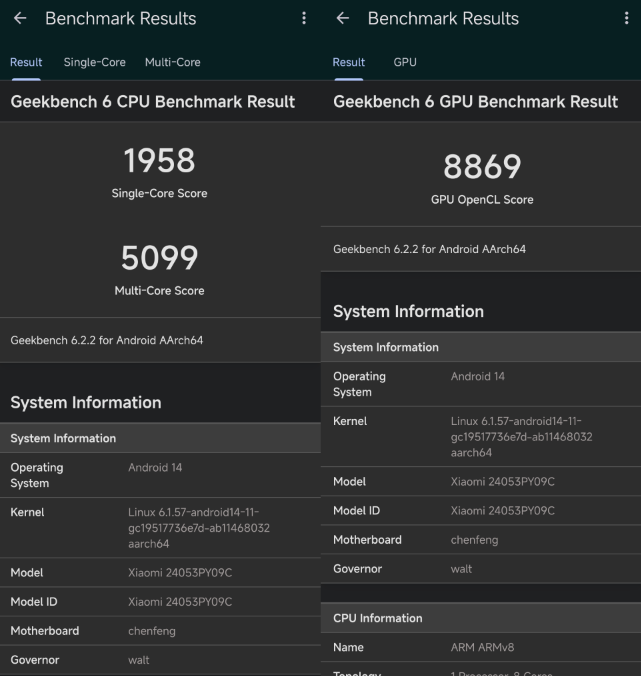Switch to the Single-Core tab
This screenshot has width=641, height=676.
(x=94, y=63)
